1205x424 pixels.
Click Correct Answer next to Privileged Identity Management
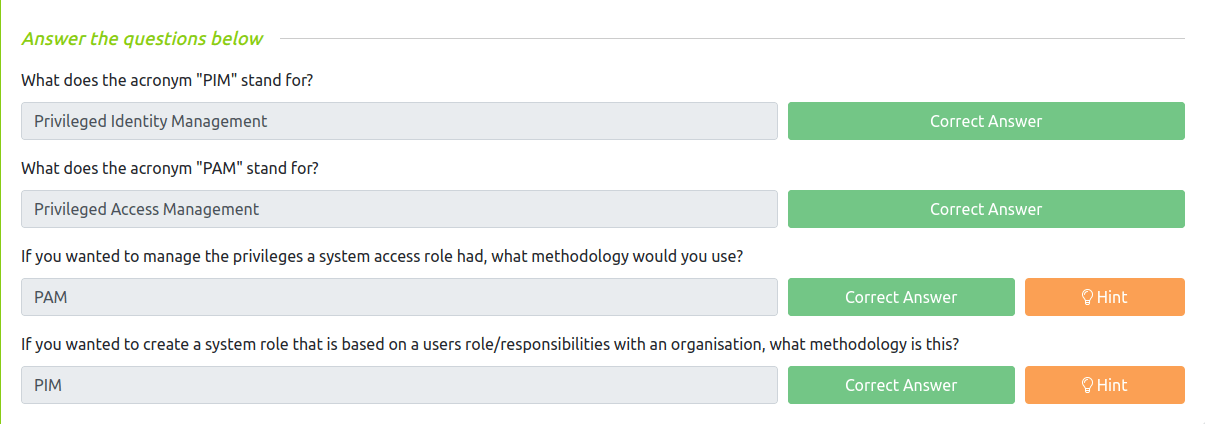coord(985,121)
